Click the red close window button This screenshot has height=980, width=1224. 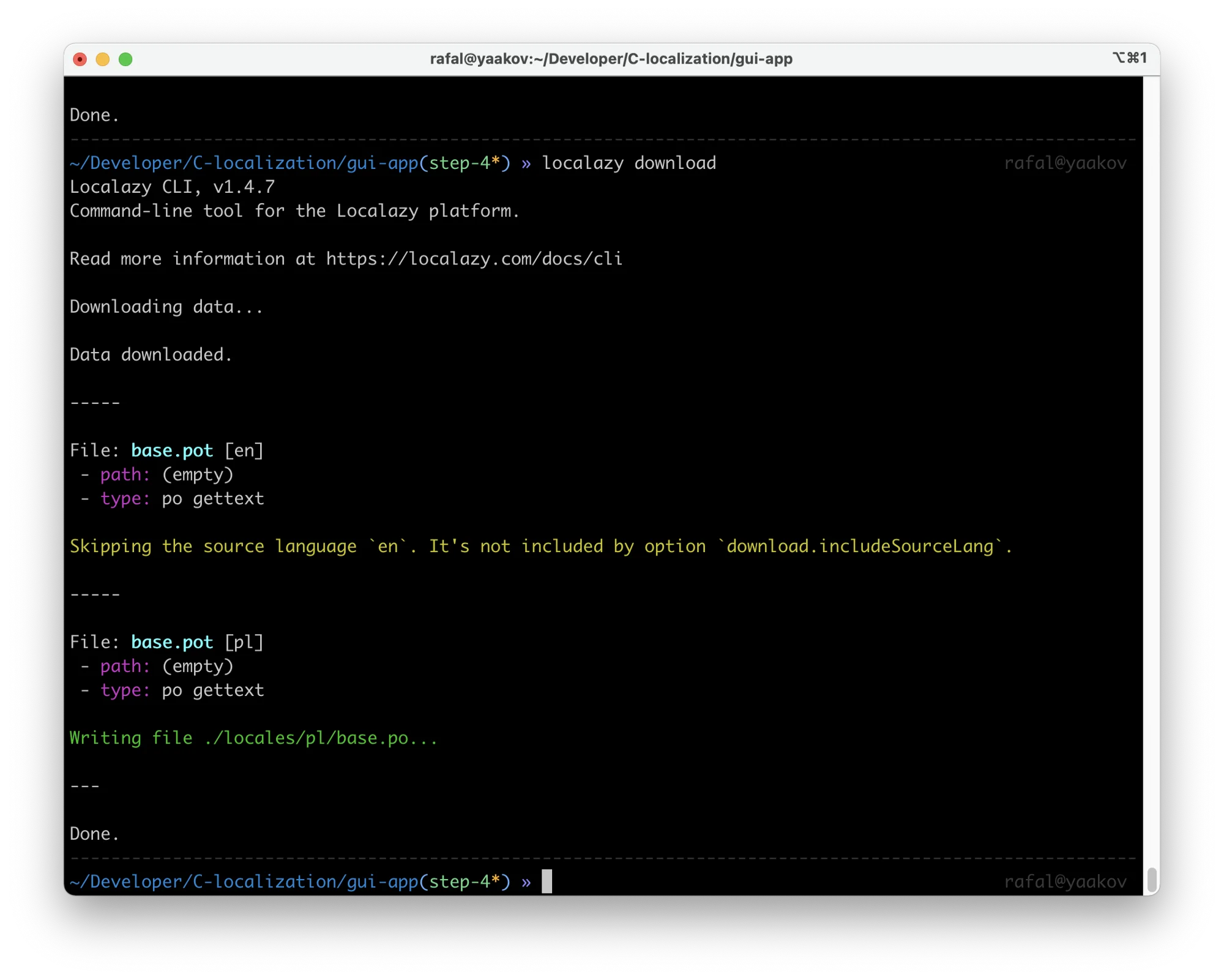coord(80,59)
